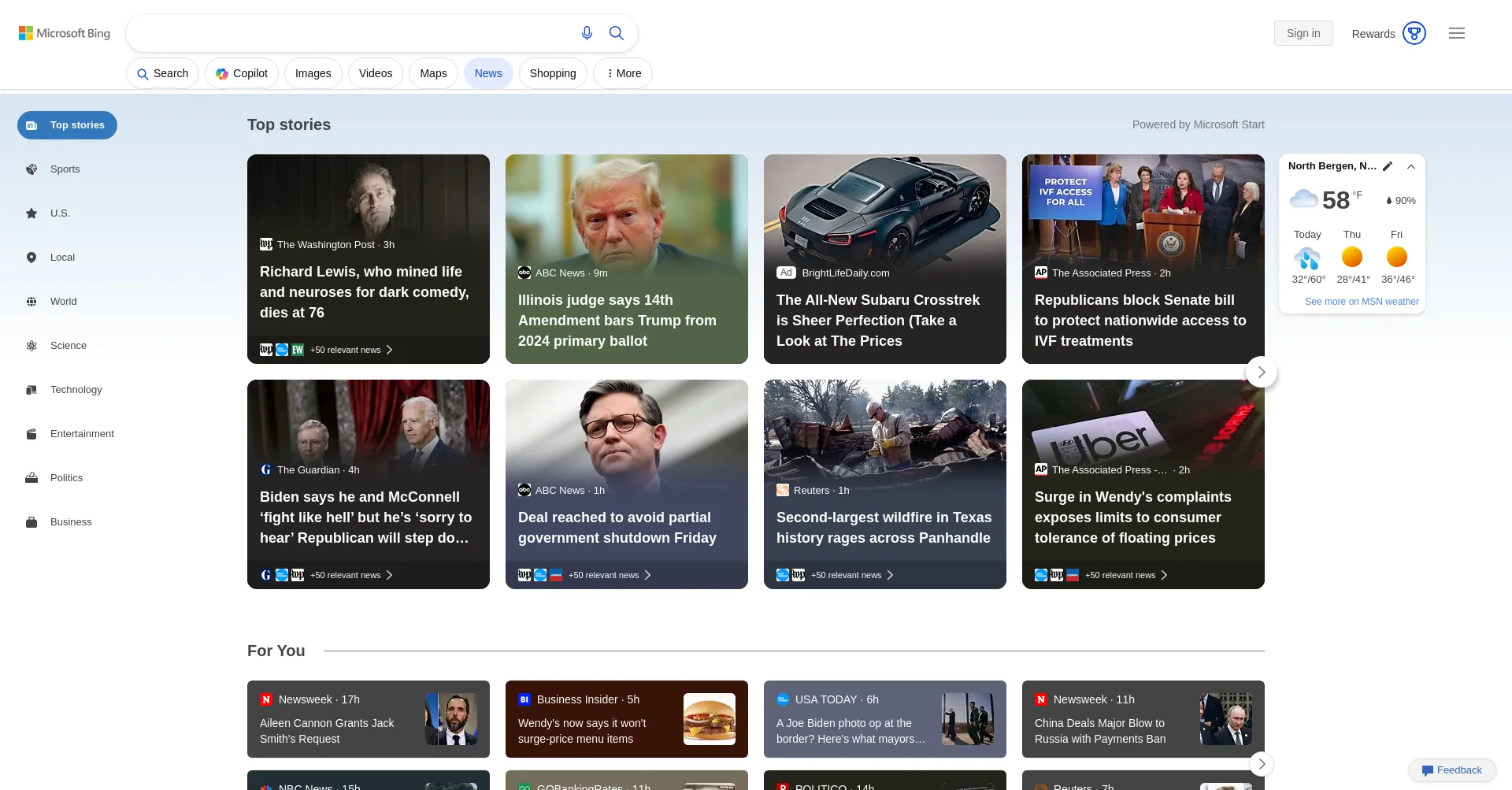The image size is (1512, 790).
Task: Click The Washington Post source label
Action: (x=326, y=245)
